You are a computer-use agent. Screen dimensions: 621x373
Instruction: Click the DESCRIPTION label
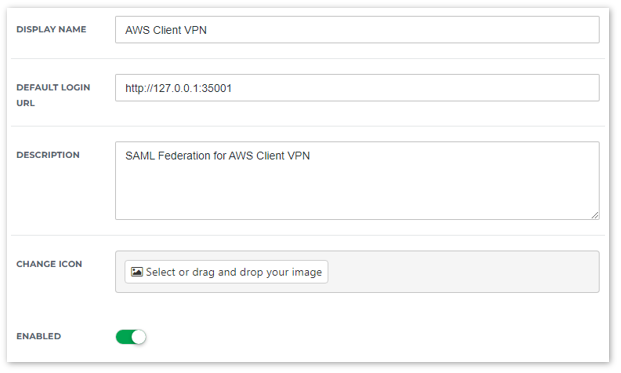[48, 155]
